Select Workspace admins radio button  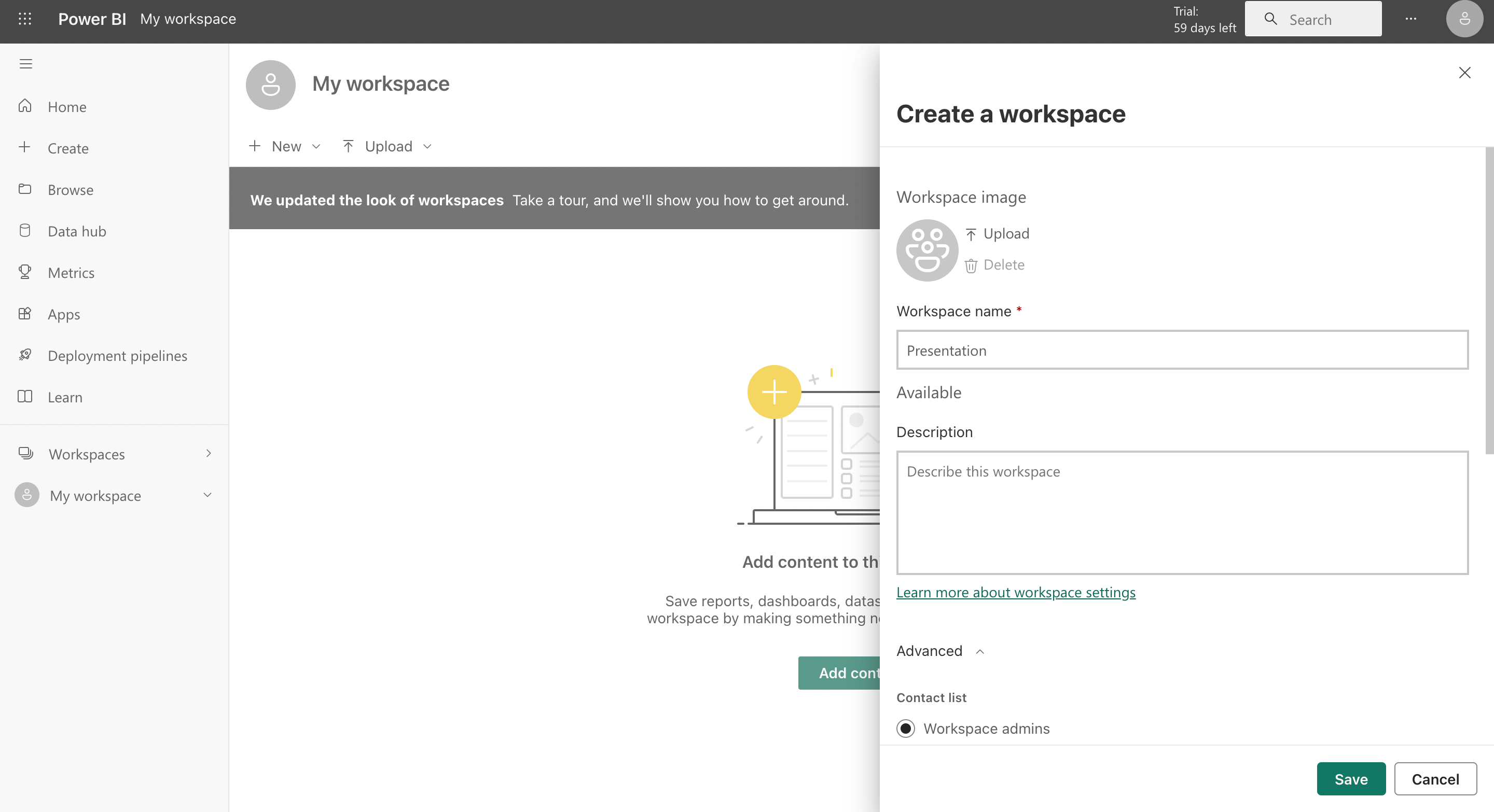(906, 728)
